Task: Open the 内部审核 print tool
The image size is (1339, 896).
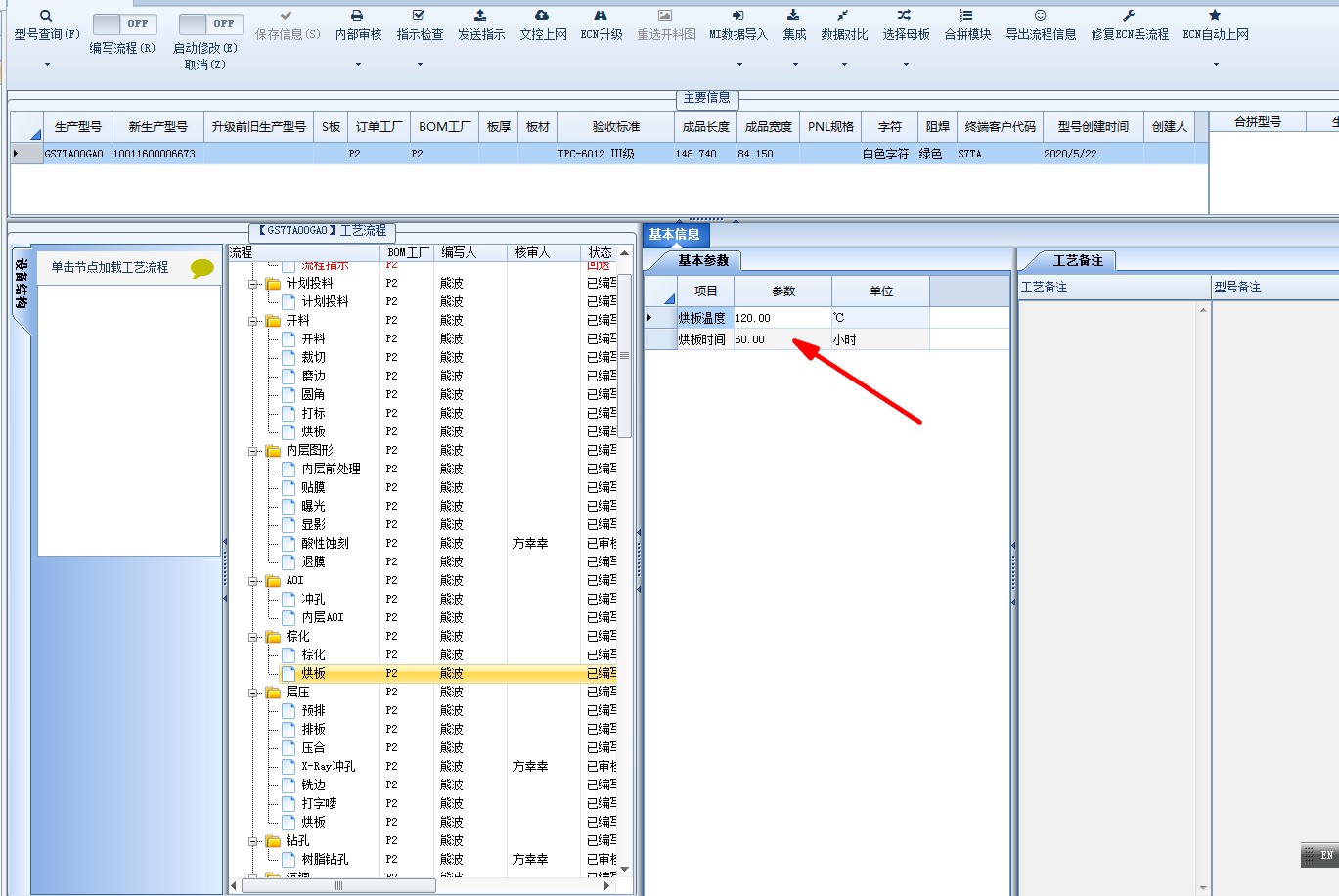Action: [x=358, y=26]
